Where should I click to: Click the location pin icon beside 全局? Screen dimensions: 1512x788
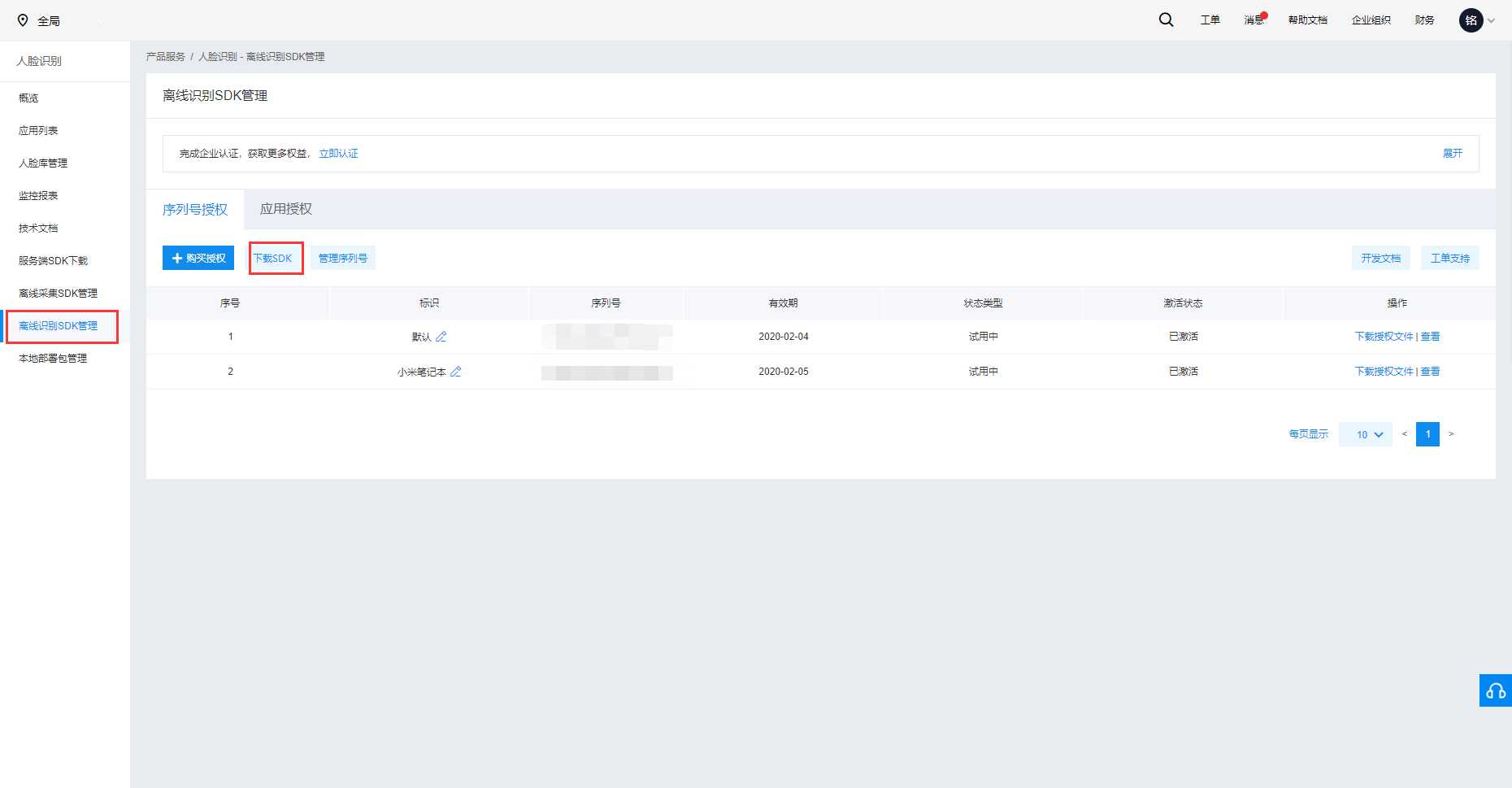pos(23,20)
